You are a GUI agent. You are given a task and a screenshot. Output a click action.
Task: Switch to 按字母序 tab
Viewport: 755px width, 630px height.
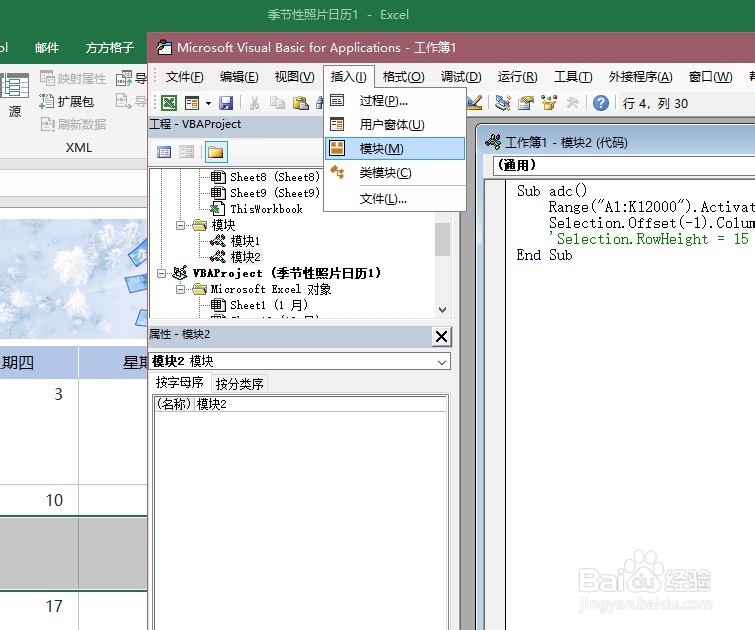(180, 382)
